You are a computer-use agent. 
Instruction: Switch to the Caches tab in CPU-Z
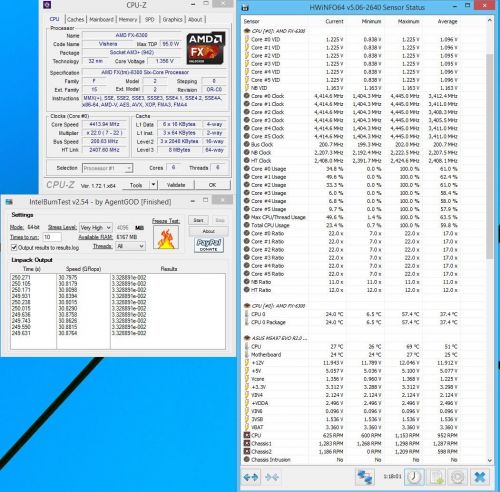coord(76,19)
